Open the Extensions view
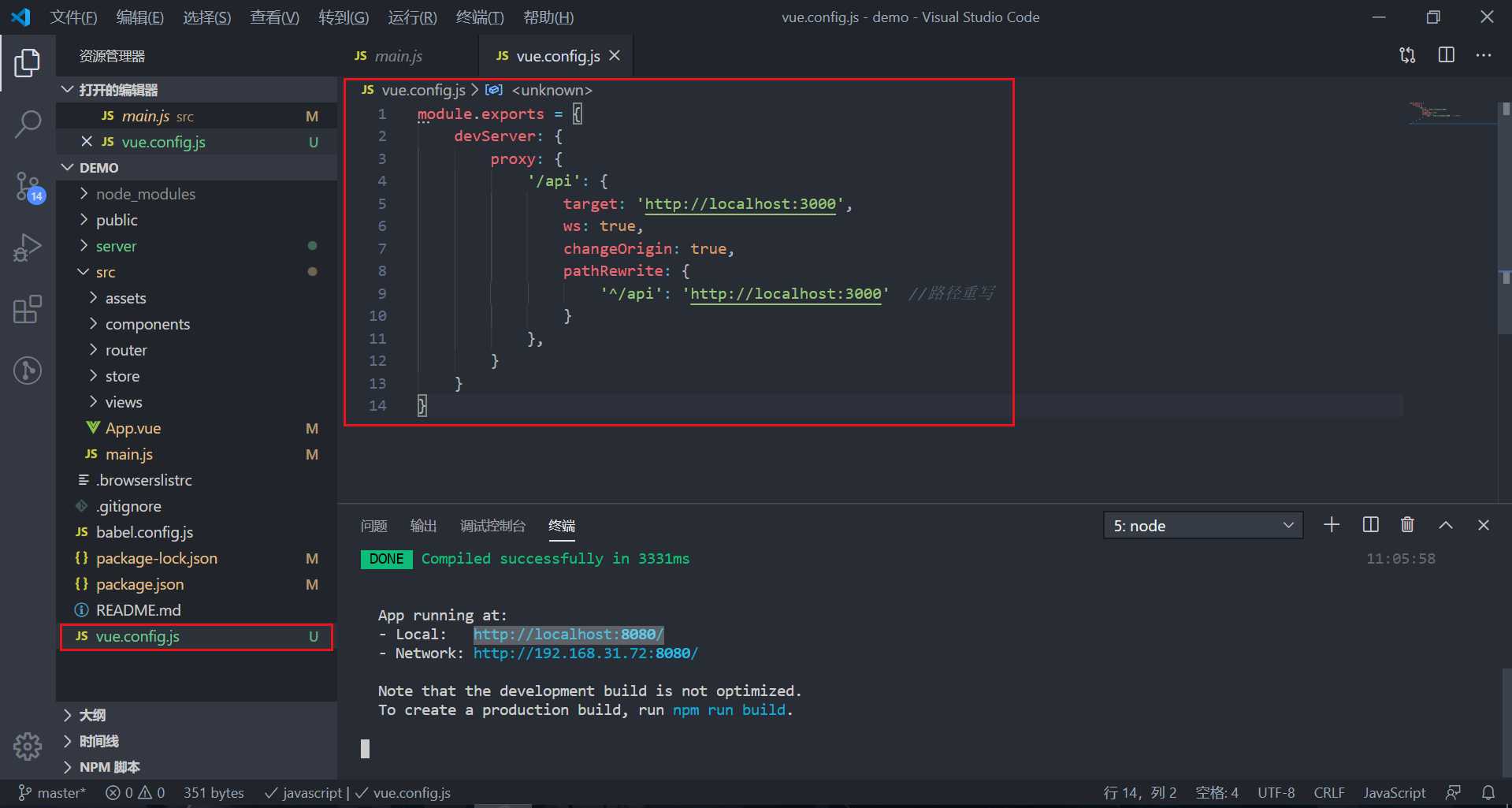Image resolution: width=1512 pixels, height=808 pixels. (x=28, y=309)
